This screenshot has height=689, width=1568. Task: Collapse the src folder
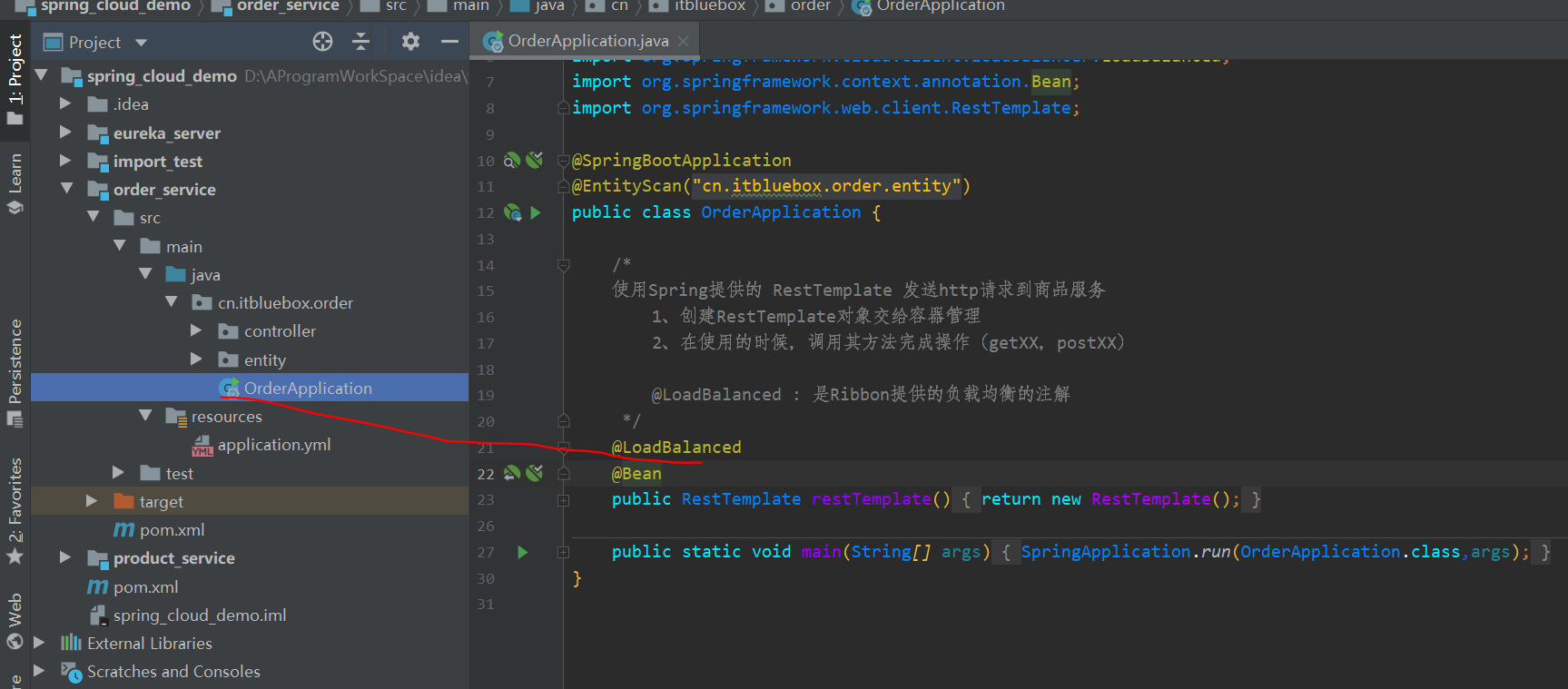tap(93, 217)
